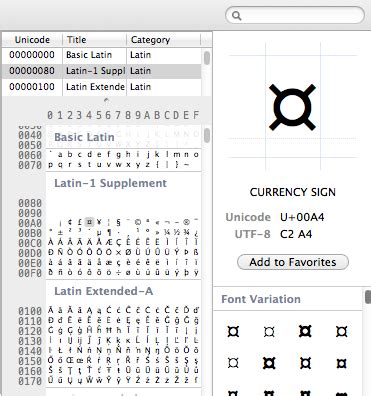Pick lowercase ø with stroke

128,273
